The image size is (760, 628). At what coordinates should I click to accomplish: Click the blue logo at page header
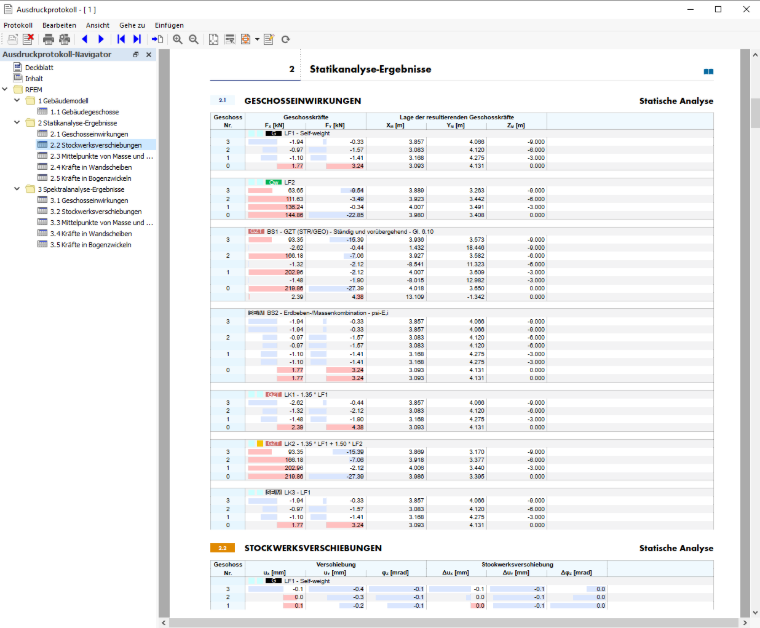(708, 72)
